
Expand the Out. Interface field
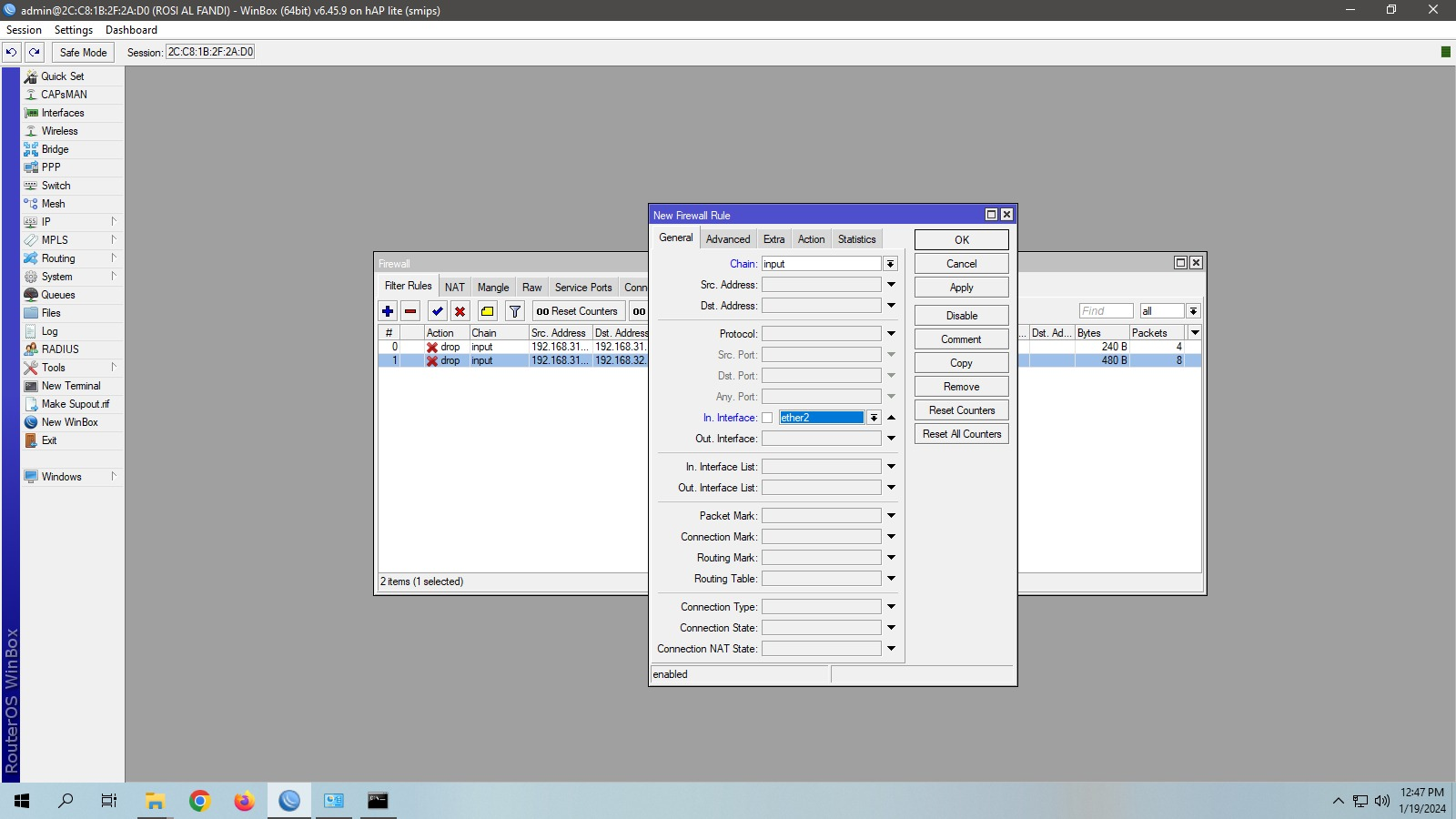click(x=891, y=439)
